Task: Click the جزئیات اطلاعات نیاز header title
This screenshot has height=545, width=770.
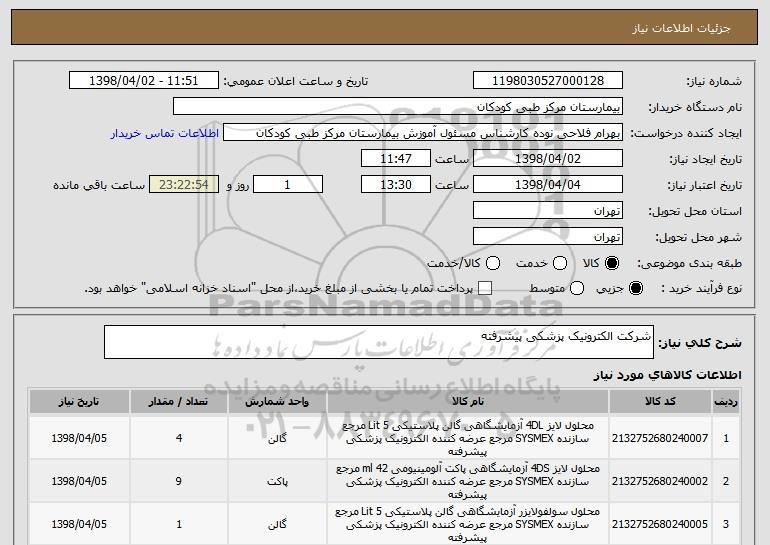Action: (x=681, y=28)
